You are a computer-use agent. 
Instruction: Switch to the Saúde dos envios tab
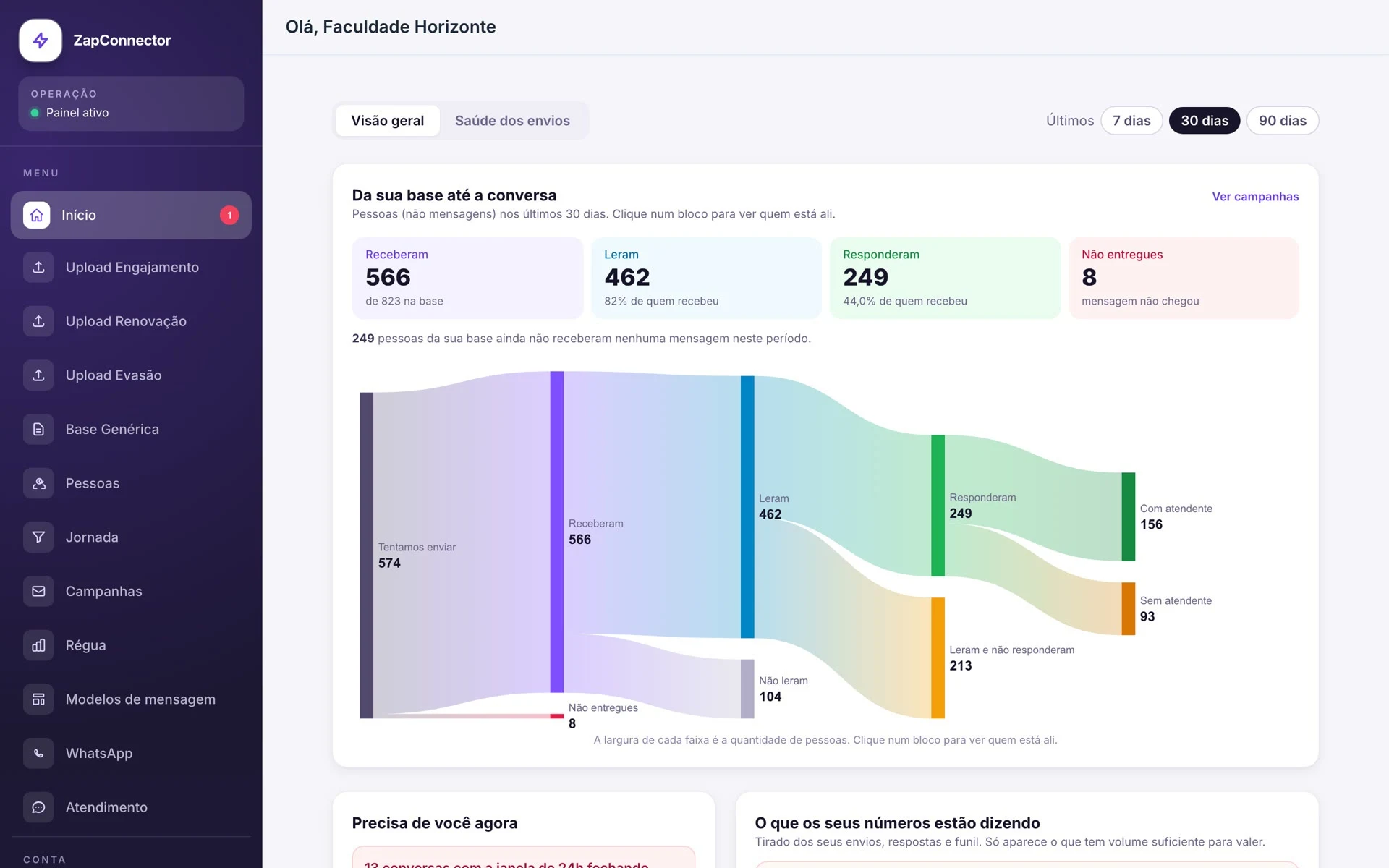pyautogui.click(x=512, y=121)
